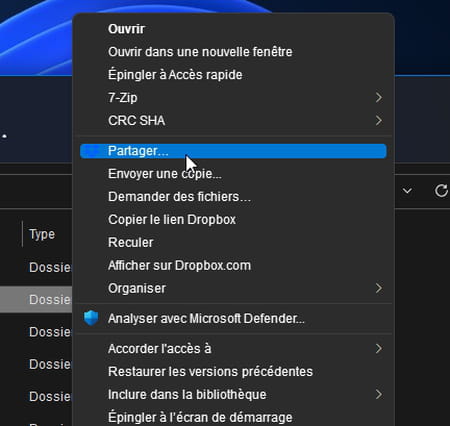
Task: Click the Type column header
Action: pyautogui.click(x=42, y=234)
